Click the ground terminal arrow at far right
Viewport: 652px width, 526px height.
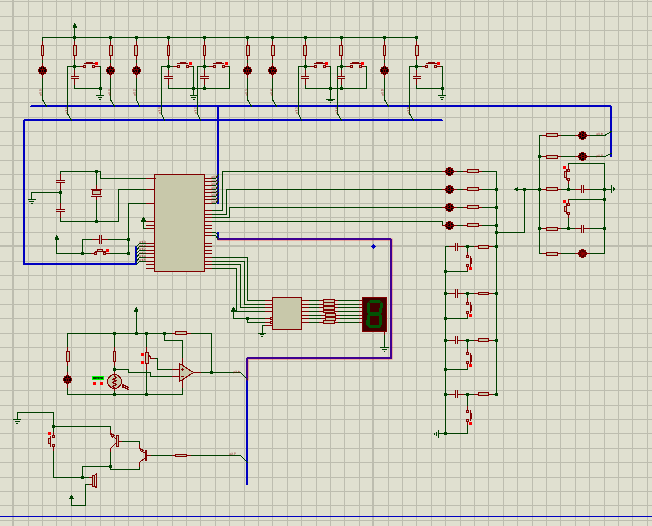[x=612, y=189]
